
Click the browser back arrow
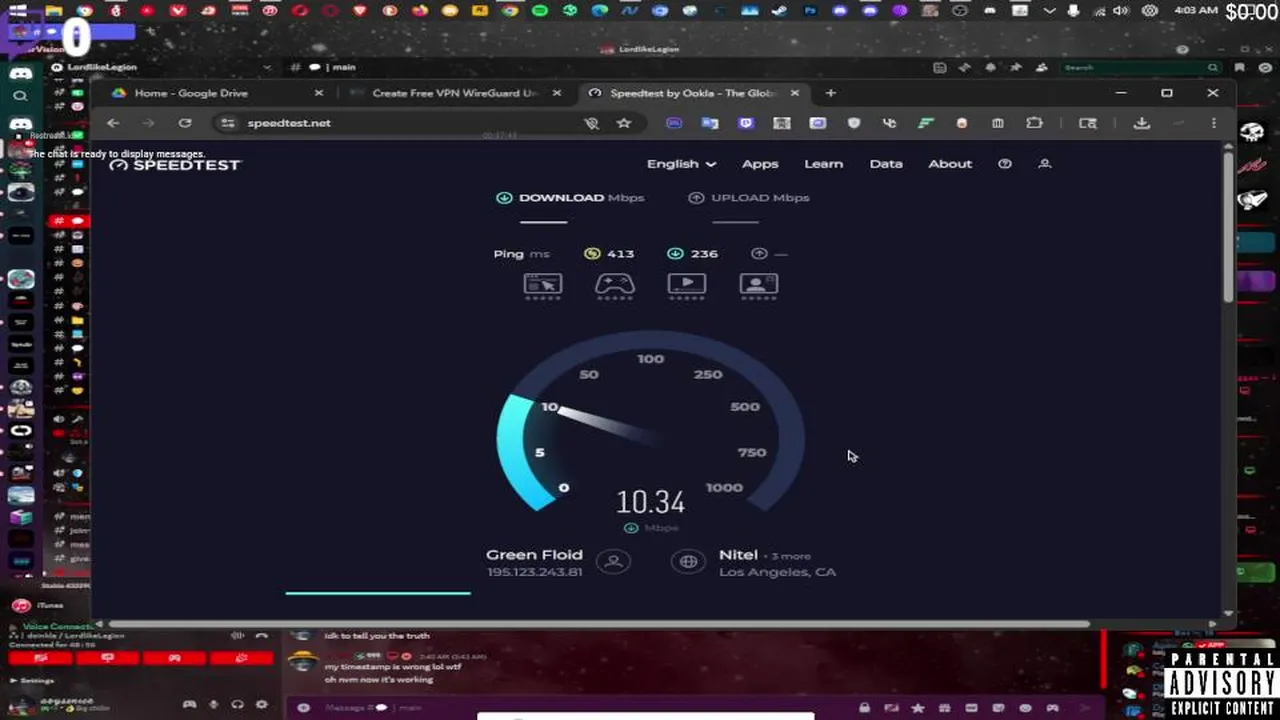coord(113,123)
